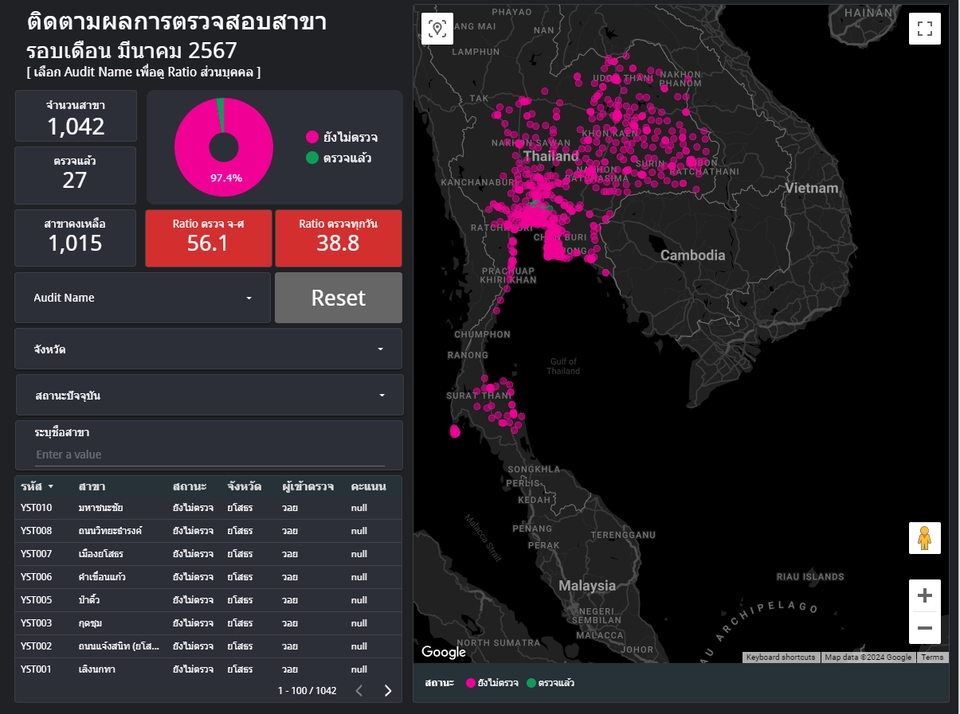Click the ผู้เข้าตรวจ column header
The image size is (960, 714).
(308, 487)
